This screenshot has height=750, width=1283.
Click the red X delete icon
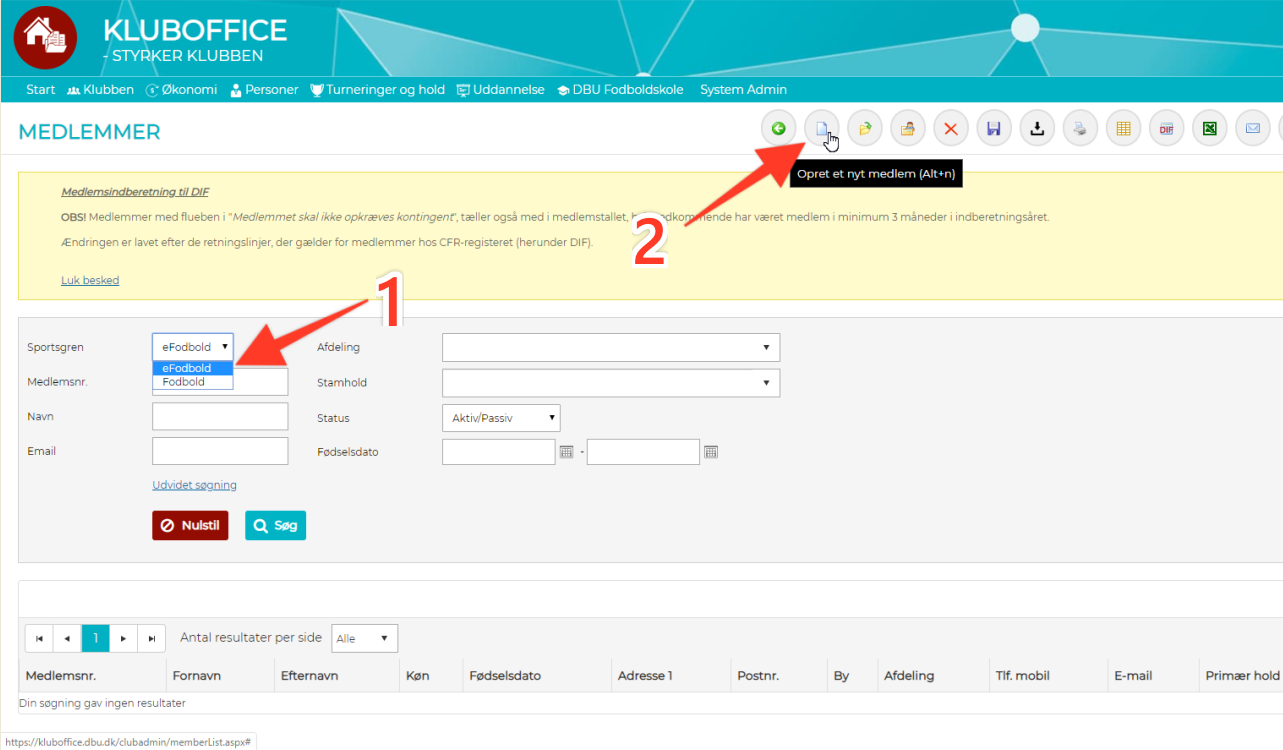(x=950, y=129)
